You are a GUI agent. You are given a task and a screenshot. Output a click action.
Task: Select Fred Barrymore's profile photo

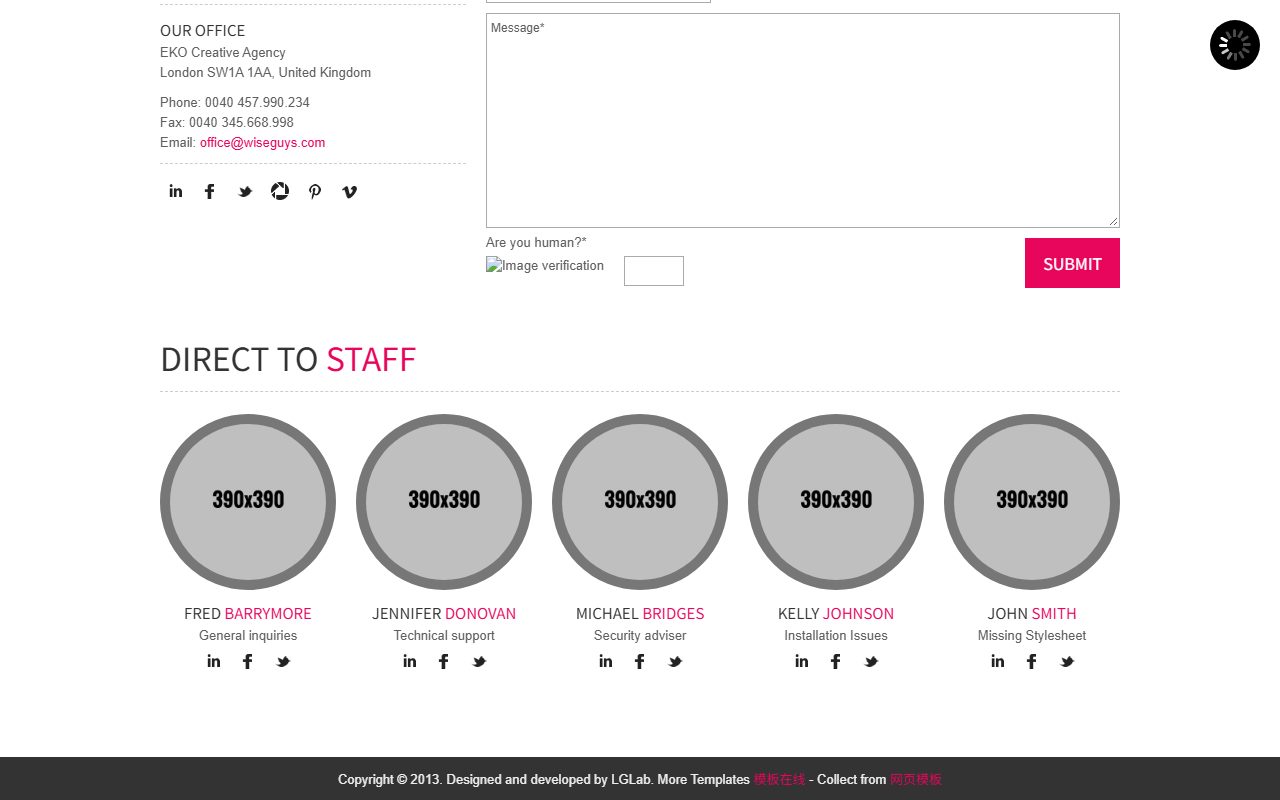[248, 502]
